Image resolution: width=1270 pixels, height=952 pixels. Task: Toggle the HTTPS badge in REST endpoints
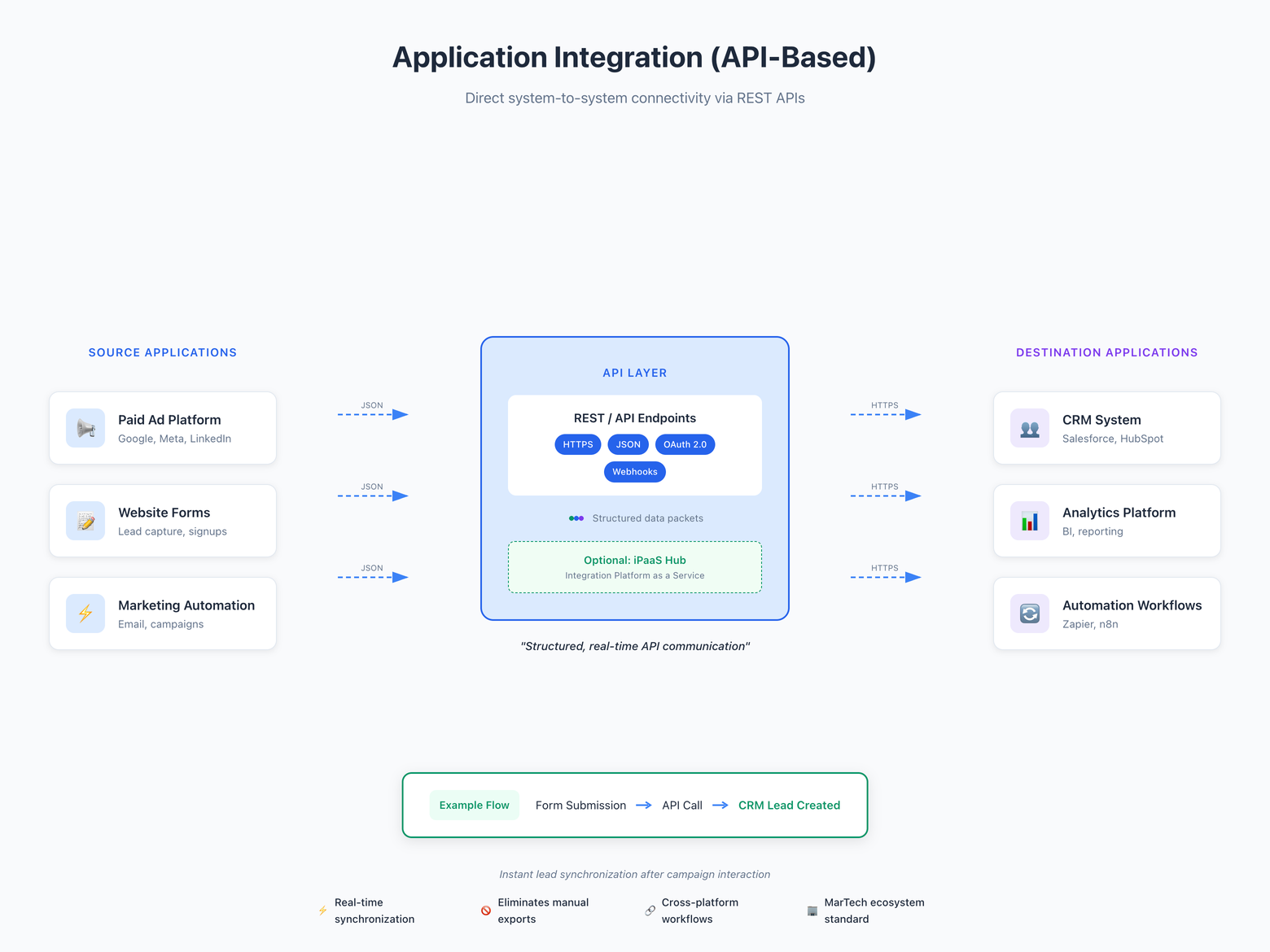pyautogui.click(x=577, y=444)
